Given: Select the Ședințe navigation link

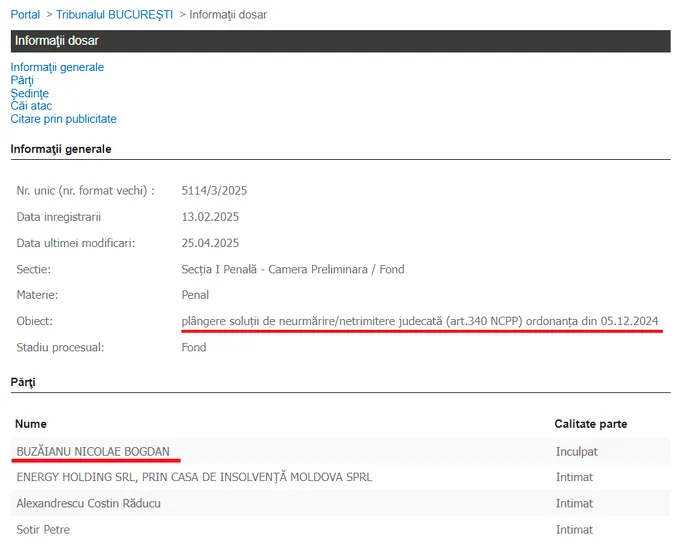Looking at the screenshot, I should (29, 93).
